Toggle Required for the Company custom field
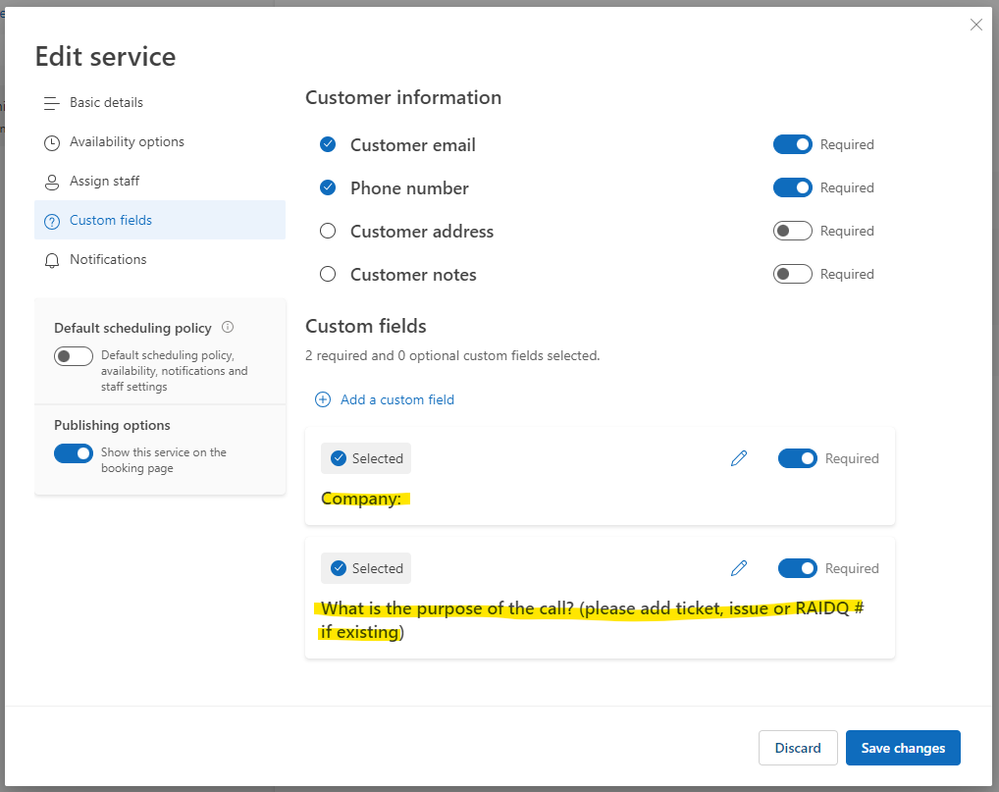999x792 pixels. (797, 459)
